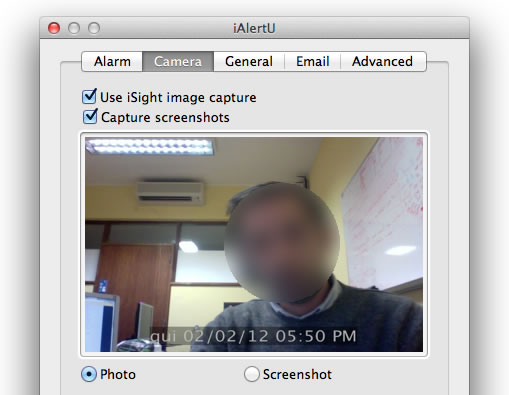Viewport: 509px width, 395px height.
Task: Zoom the iAlertU window
Action: coord(94,28)
